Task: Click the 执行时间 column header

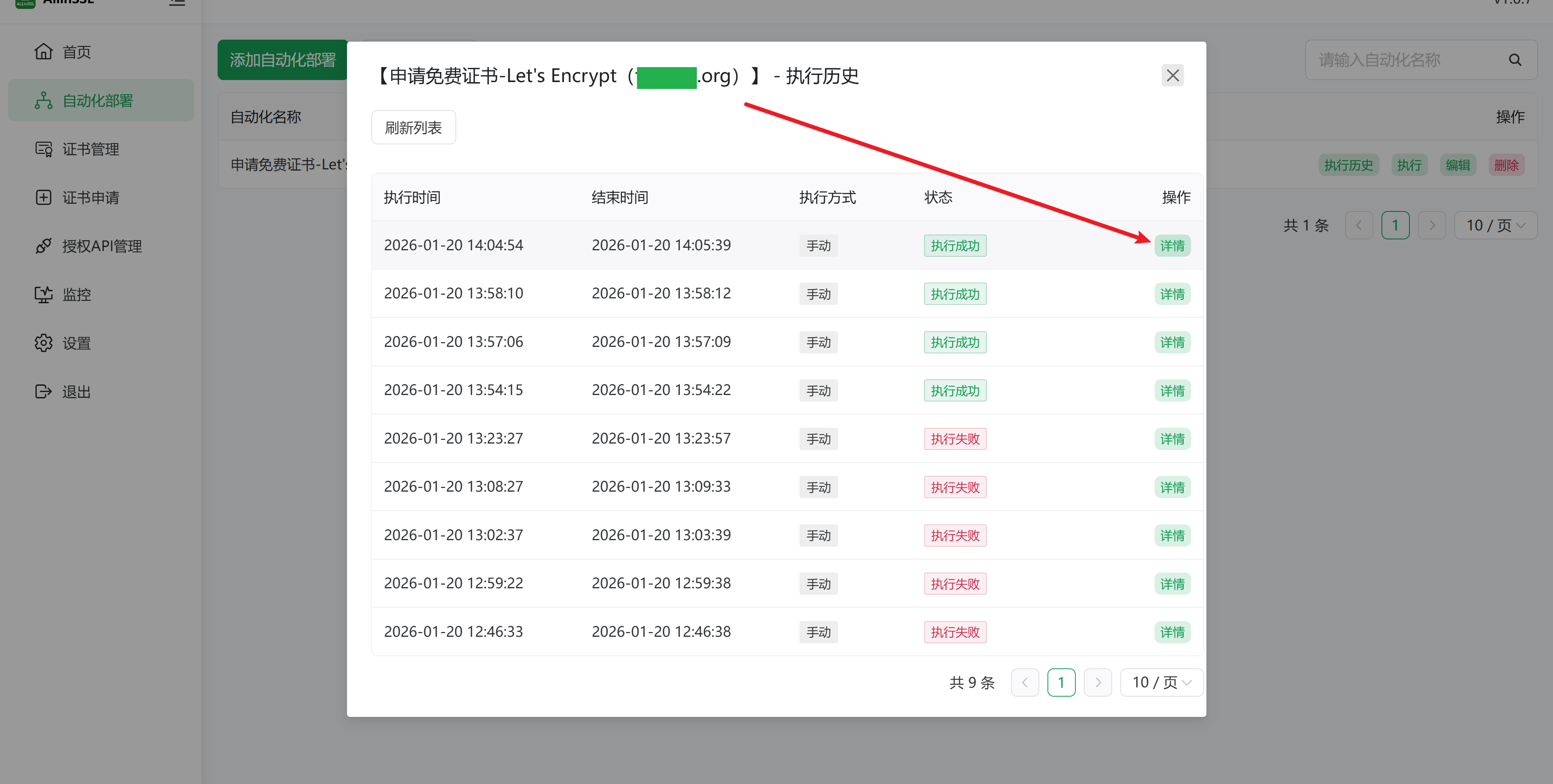Action: point(412,198)
